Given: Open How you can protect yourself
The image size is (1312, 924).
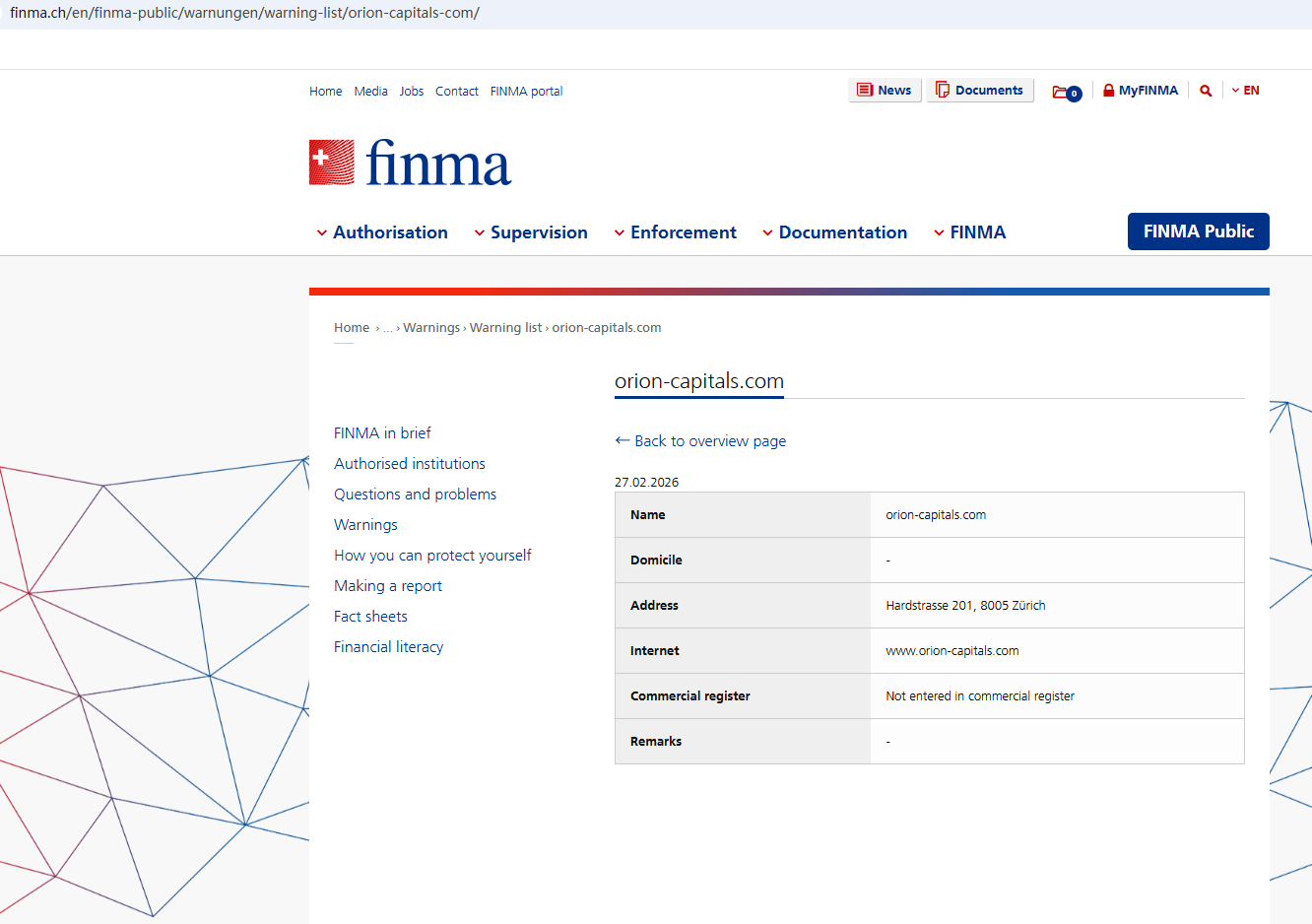Looking at the screenshot, I should coord(432,556).
